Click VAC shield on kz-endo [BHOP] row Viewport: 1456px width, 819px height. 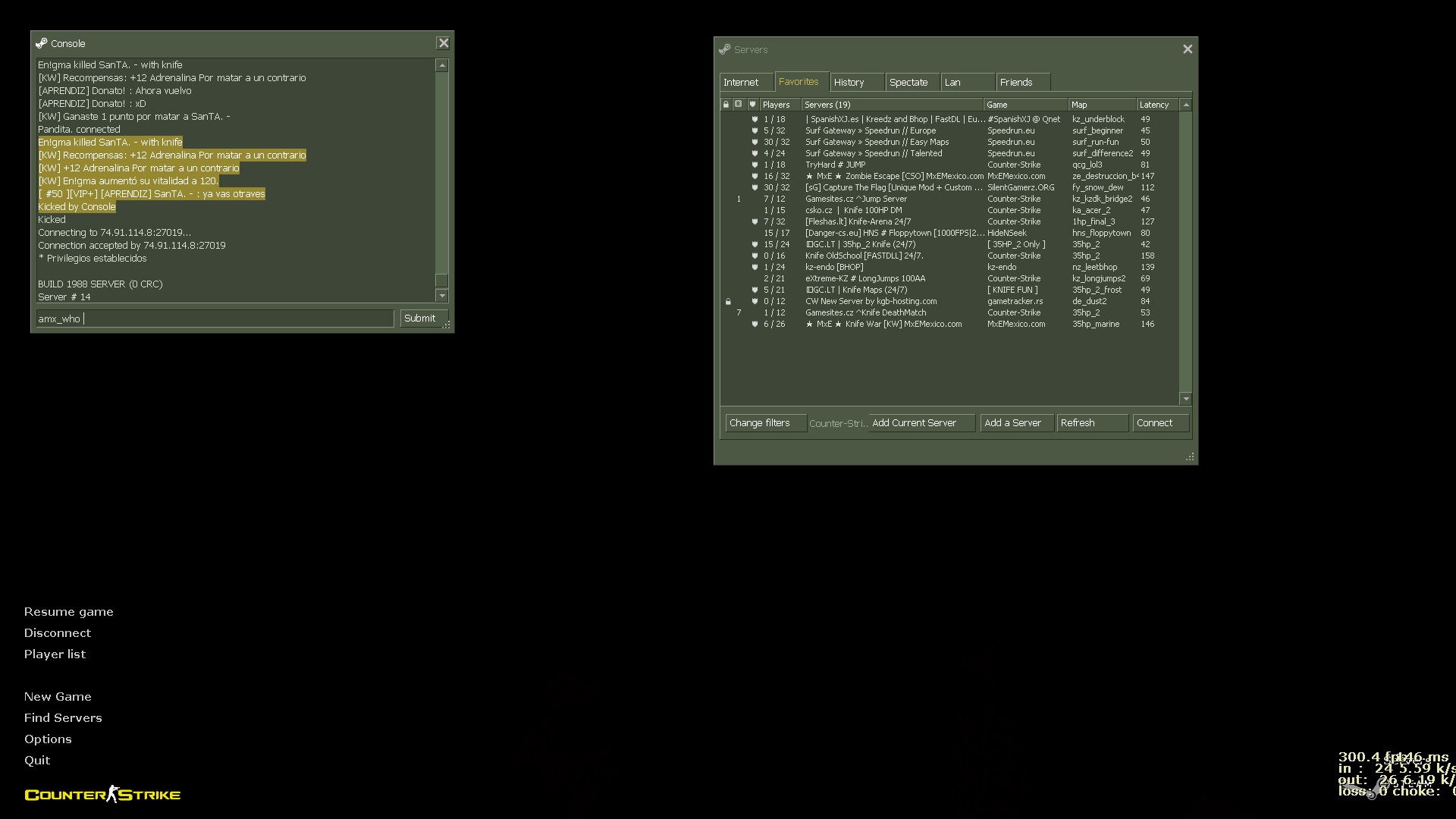point(755,267)
